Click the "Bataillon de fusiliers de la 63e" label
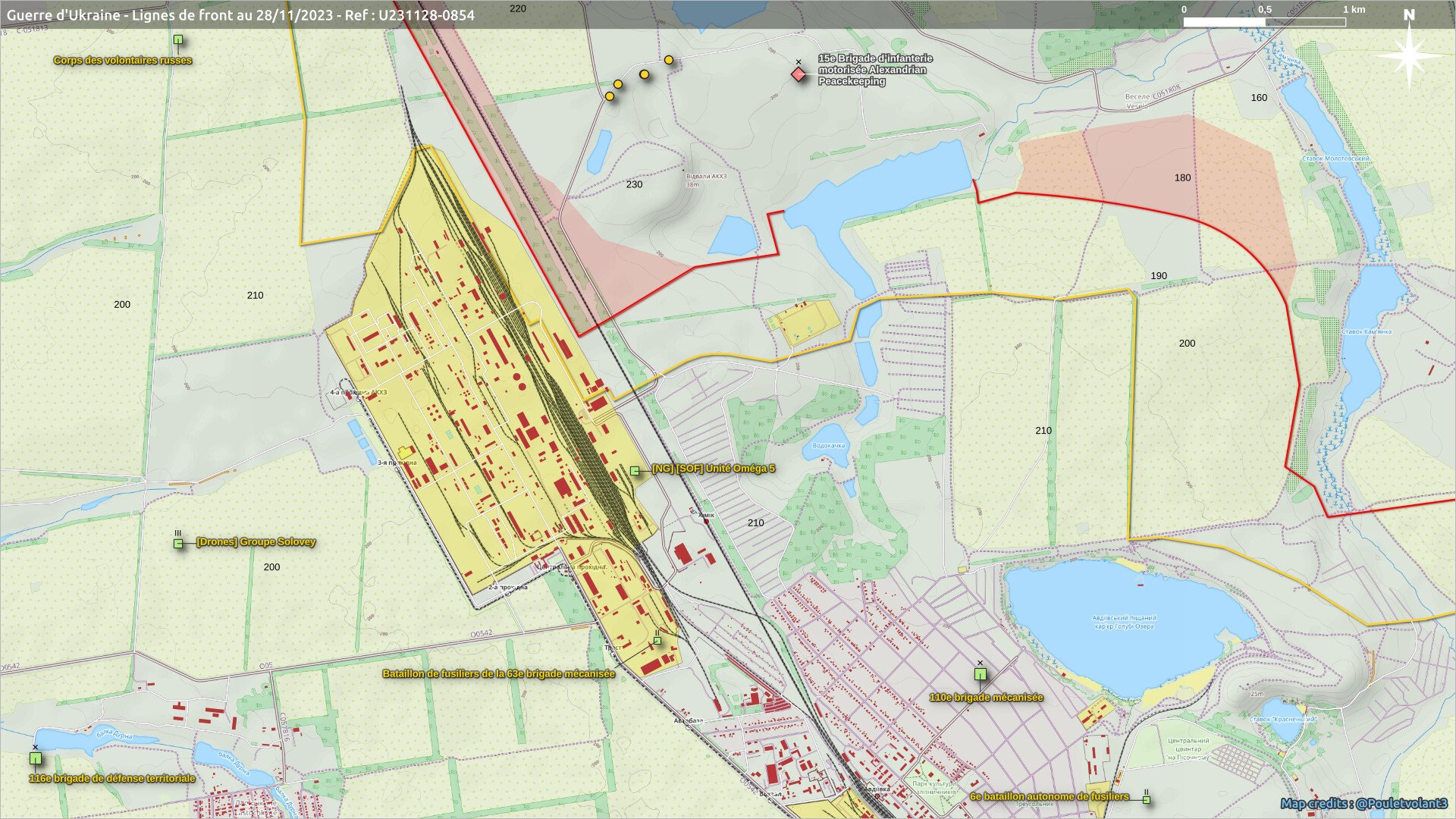The image size is (1456, 819). 498,673
